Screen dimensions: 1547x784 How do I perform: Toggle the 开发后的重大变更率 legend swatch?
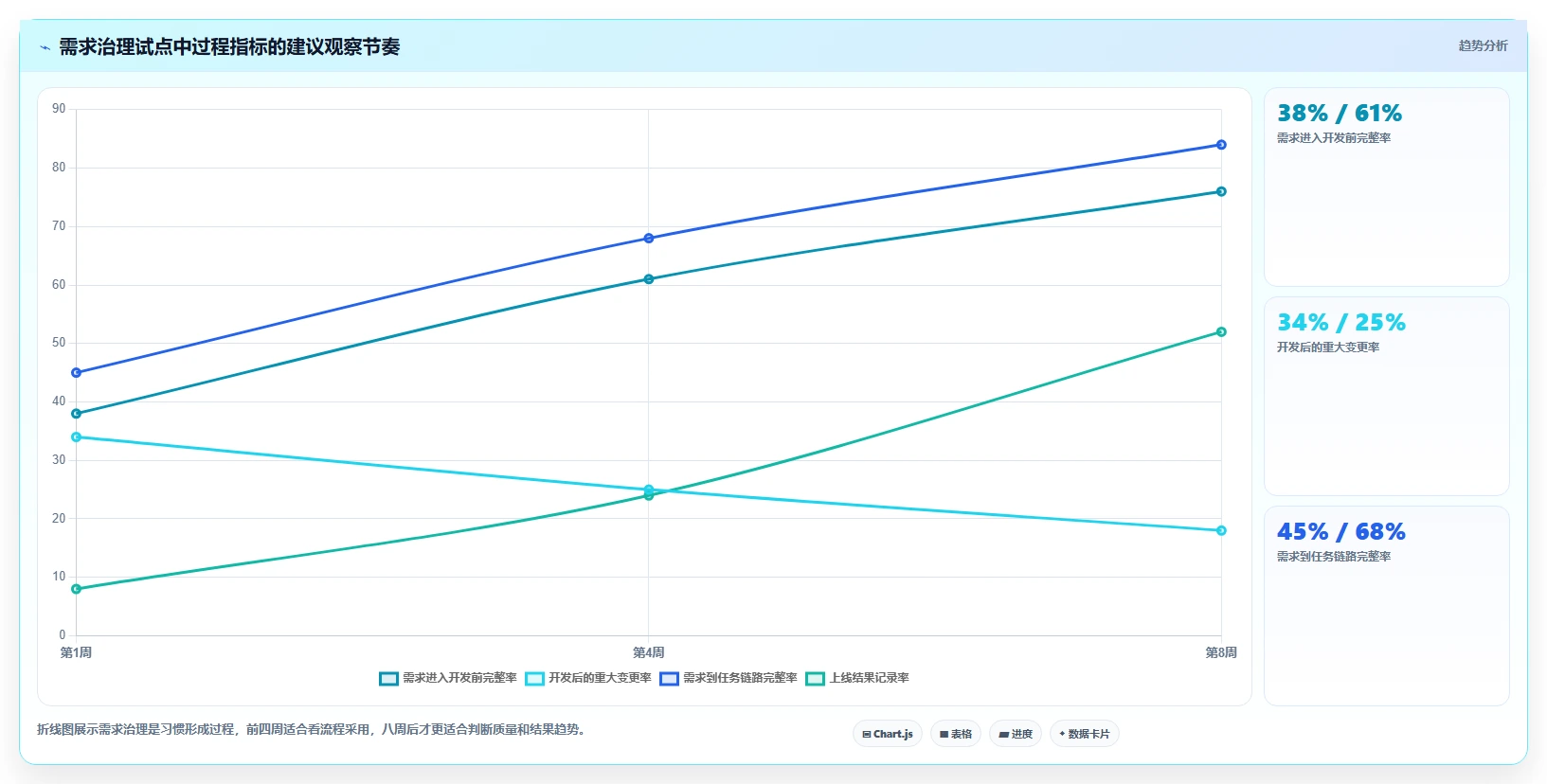(x=534, y=679)
